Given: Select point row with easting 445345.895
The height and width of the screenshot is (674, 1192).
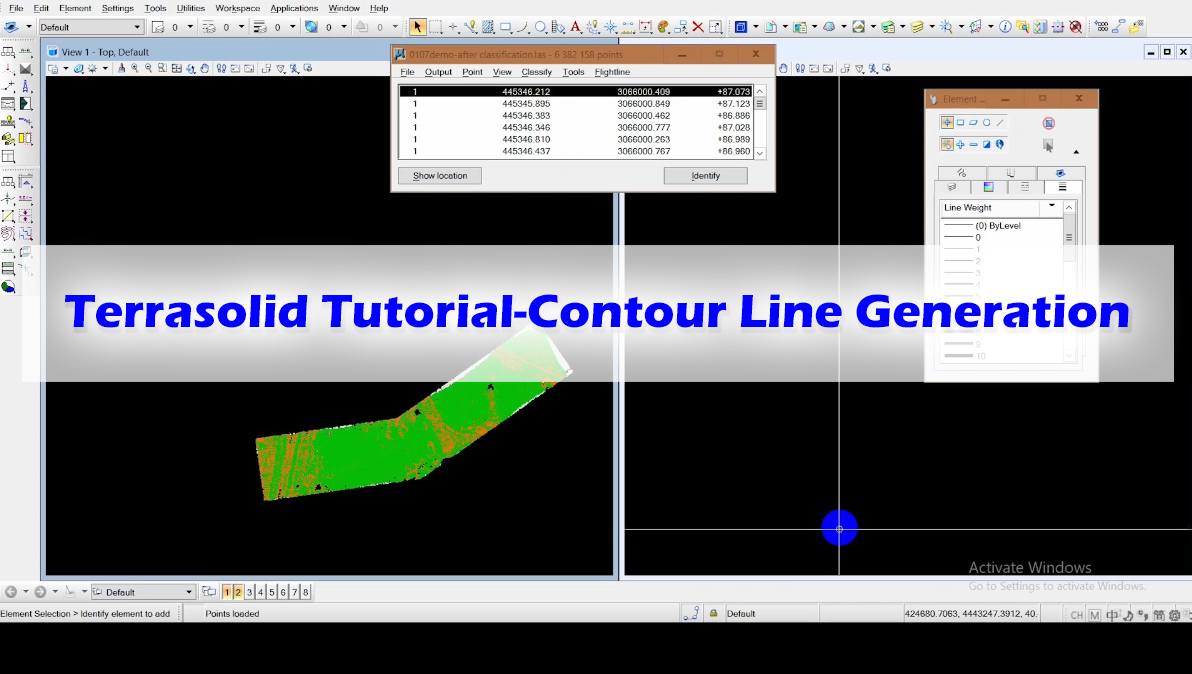Looking at the screenshot, I should [x=576, y=103].
